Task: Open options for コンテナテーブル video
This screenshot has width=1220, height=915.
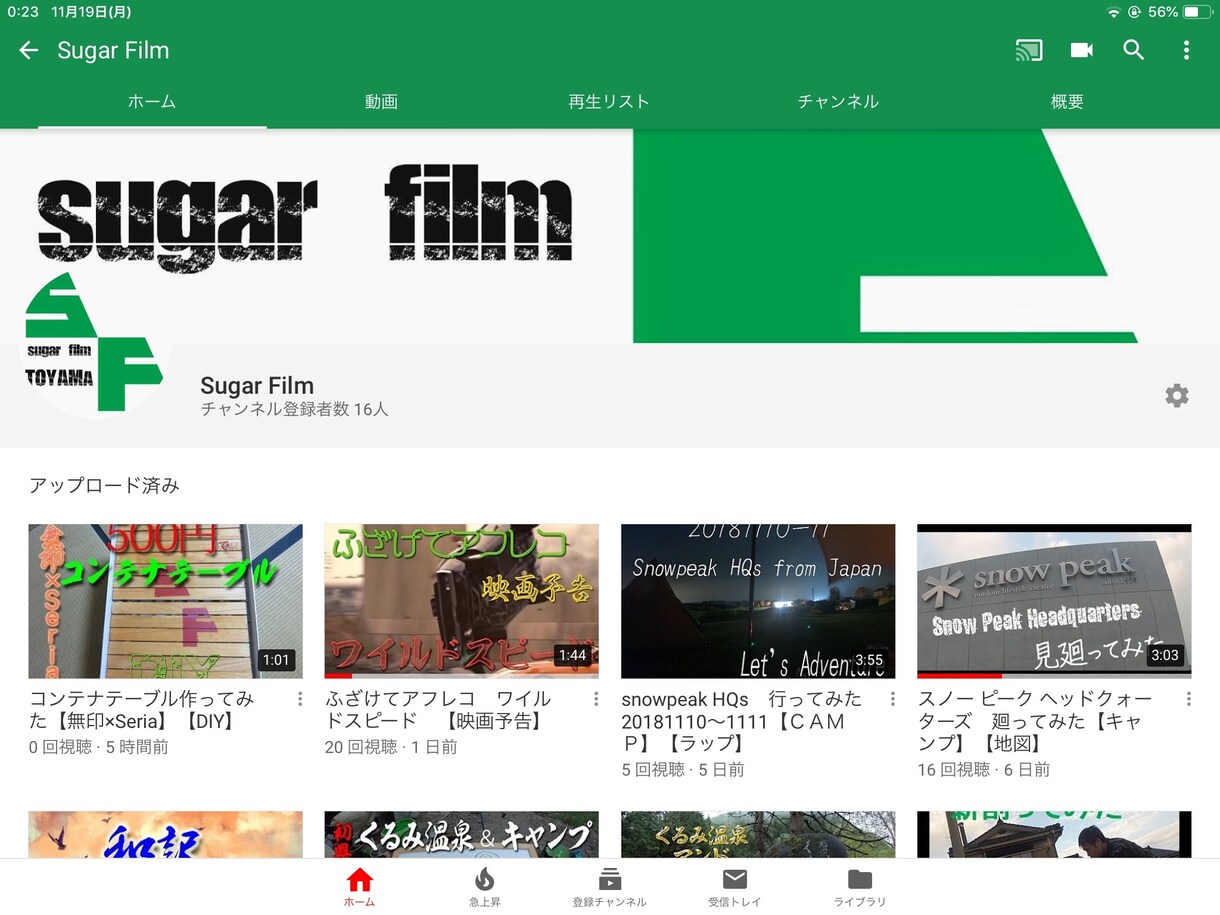Action: [299, 699]
